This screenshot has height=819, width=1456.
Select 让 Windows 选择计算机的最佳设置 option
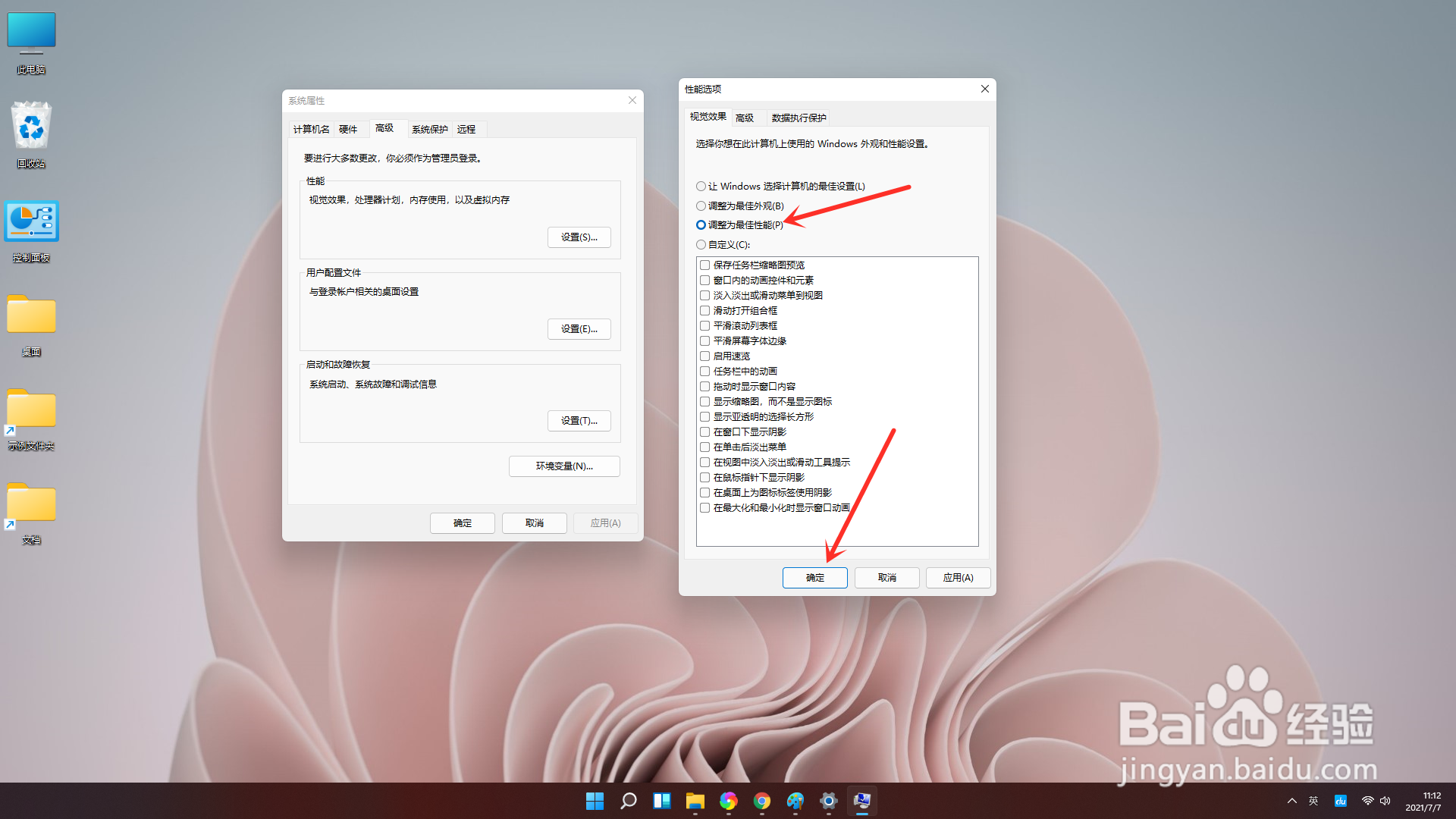(x=780, y=187)
